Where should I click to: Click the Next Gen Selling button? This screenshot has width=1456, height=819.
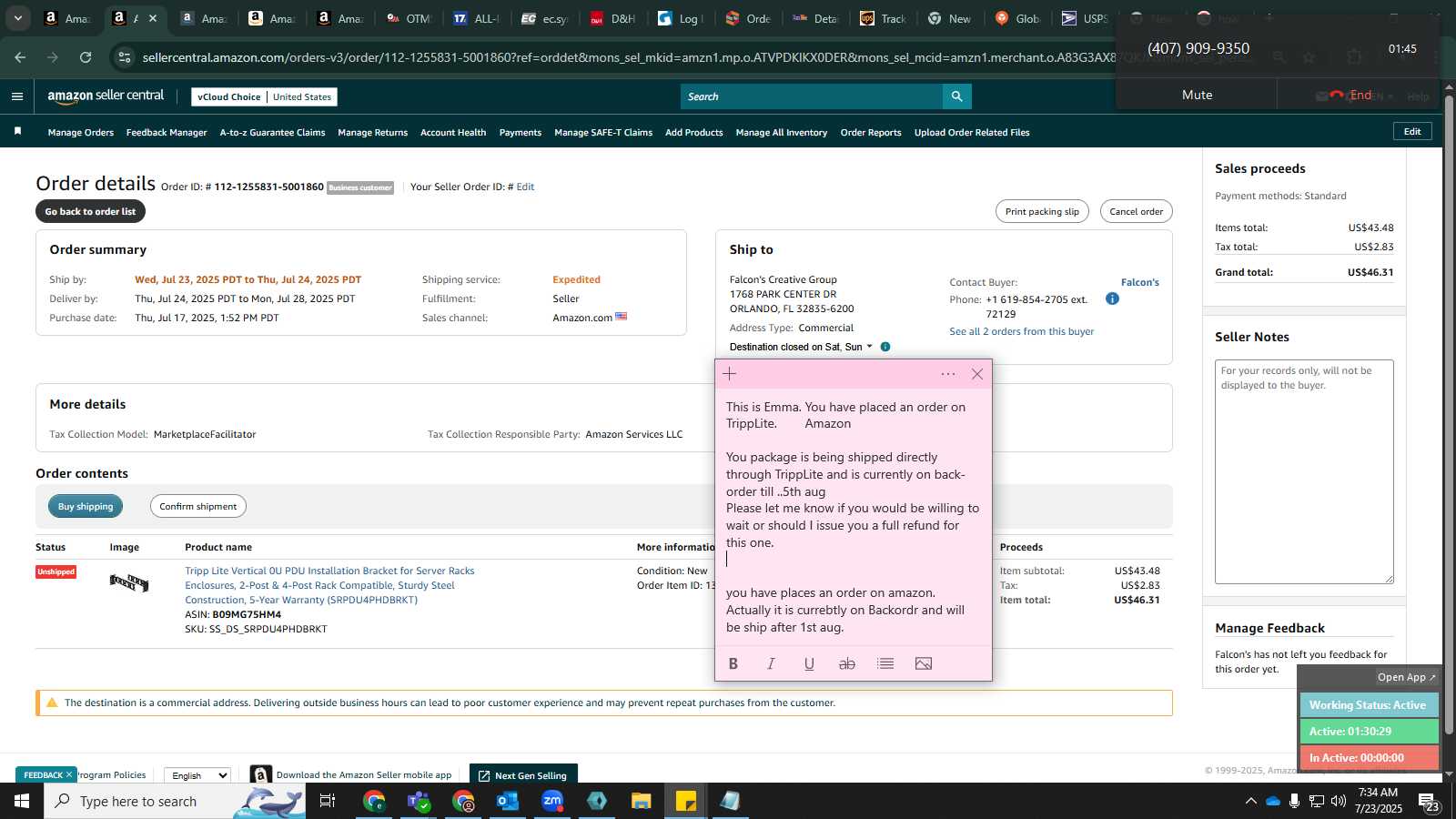click(x=523, y=775)
